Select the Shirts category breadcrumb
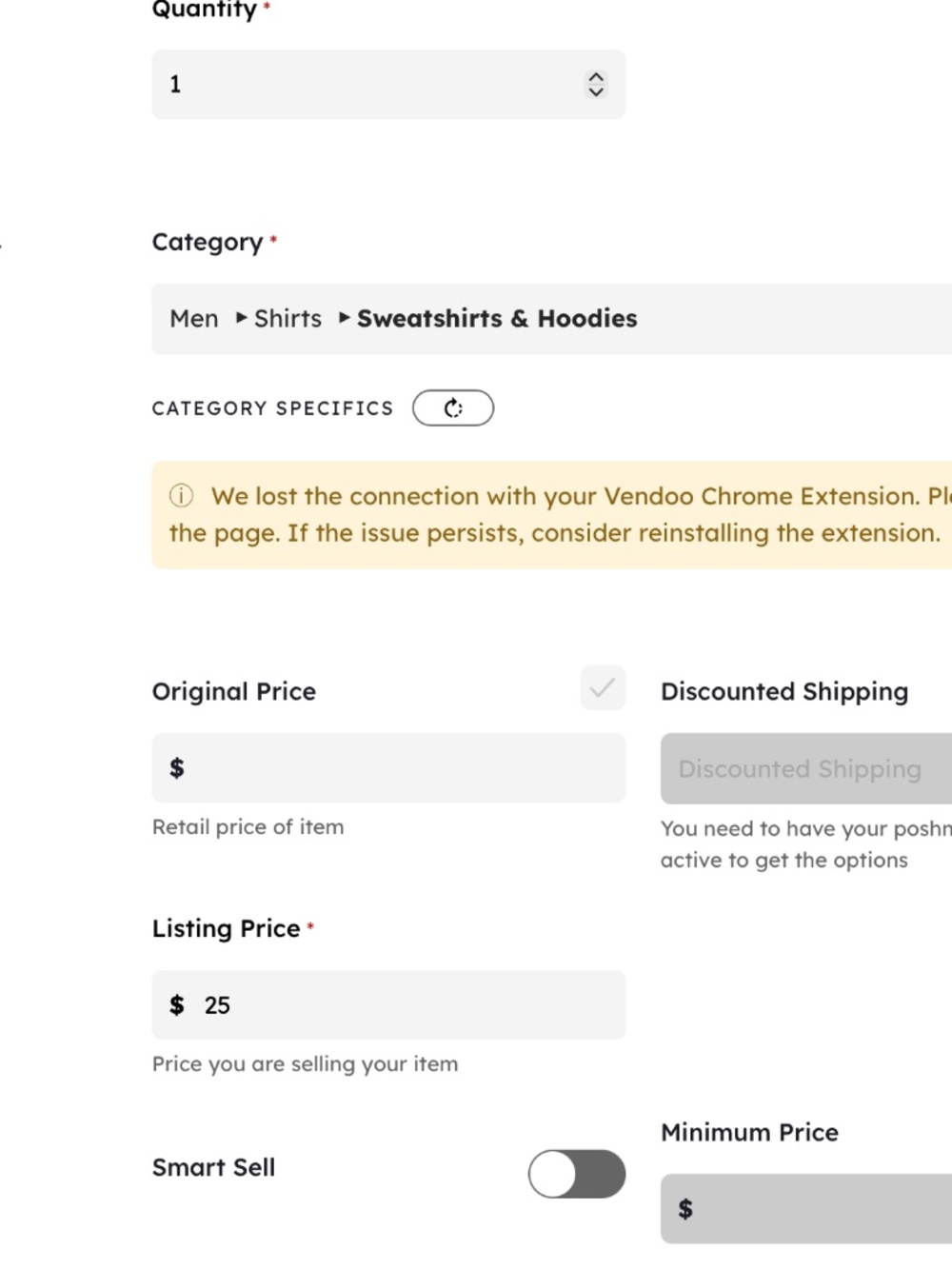 click(288, 319)
